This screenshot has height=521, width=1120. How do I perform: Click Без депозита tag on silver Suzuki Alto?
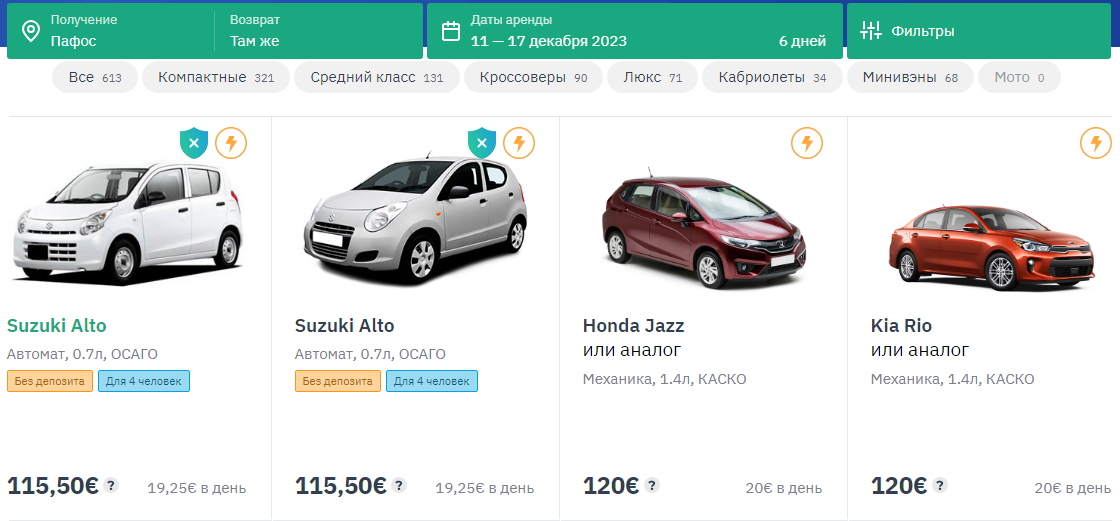[338, 381]
